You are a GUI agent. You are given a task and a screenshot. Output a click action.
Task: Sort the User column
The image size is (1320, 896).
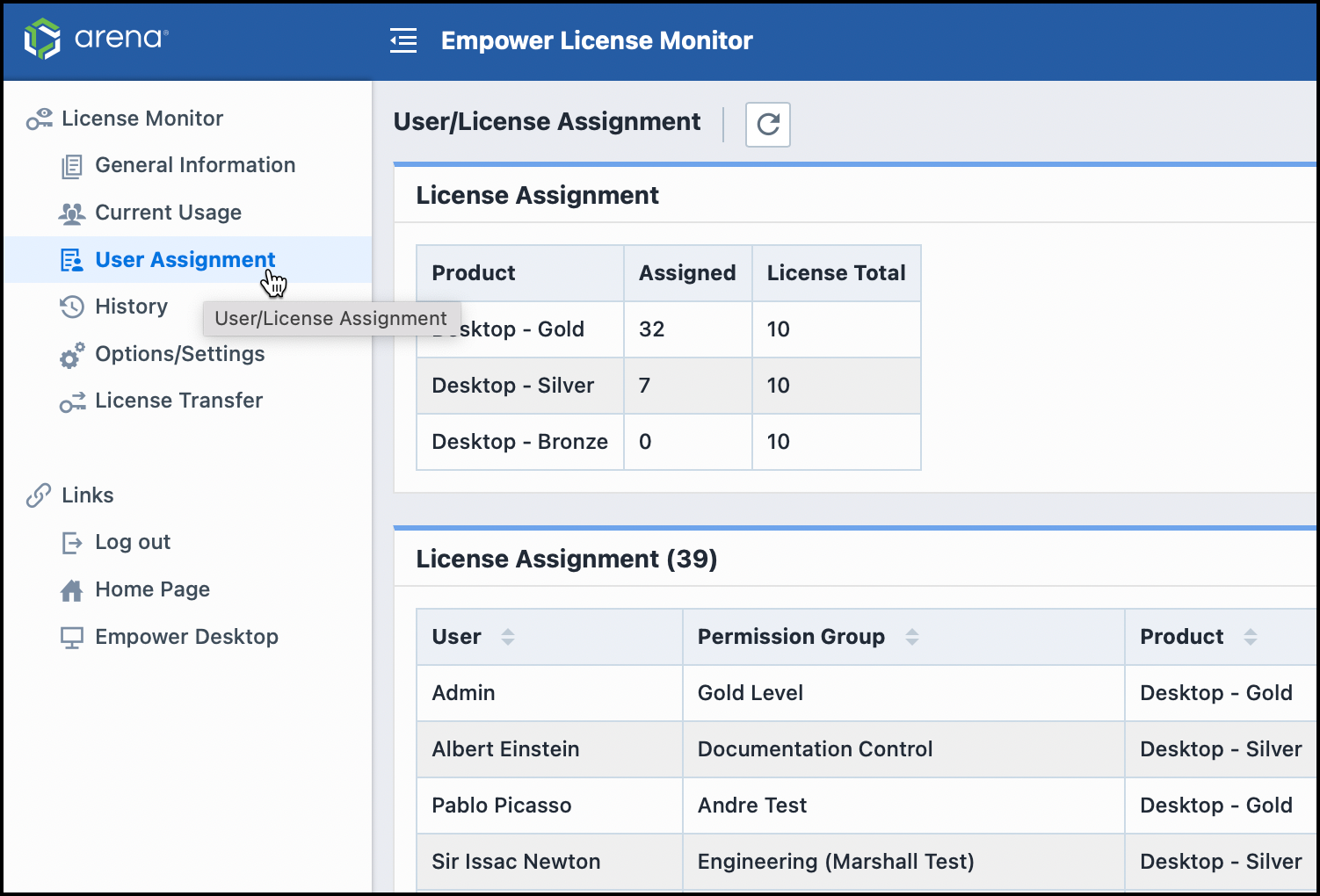tap(508, 637)
